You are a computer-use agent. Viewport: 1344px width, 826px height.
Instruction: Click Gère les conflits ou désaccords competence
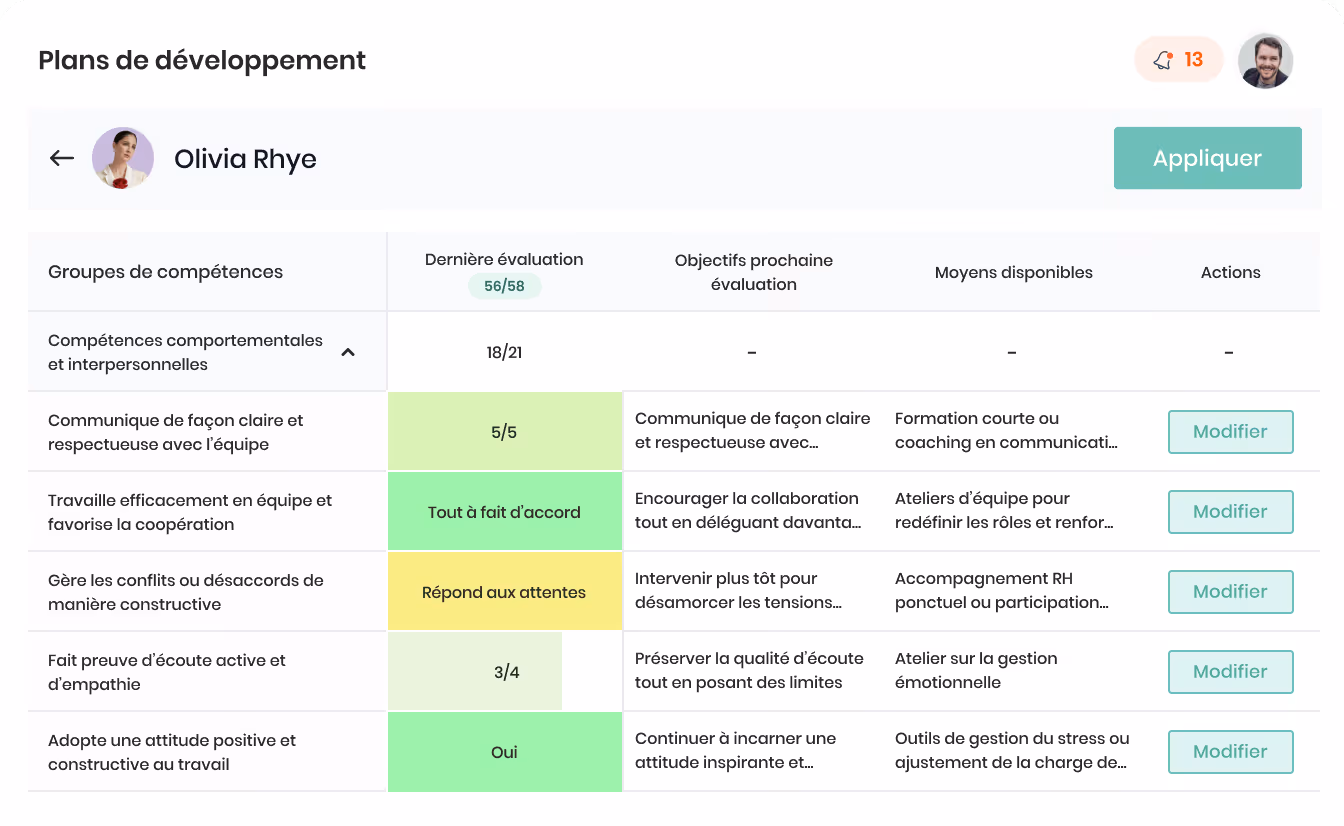(x=186, y=592)
